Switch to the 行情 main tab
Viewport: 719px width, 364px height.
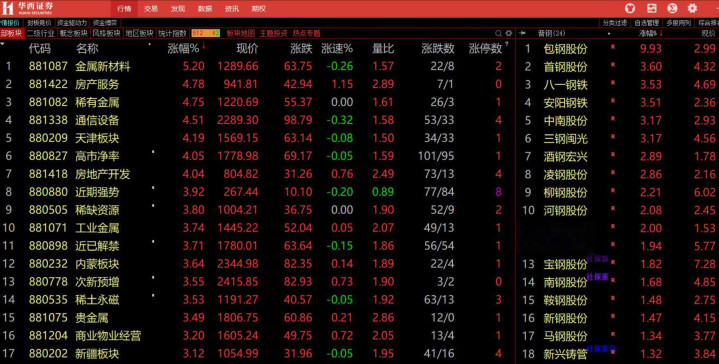point(124,9)
